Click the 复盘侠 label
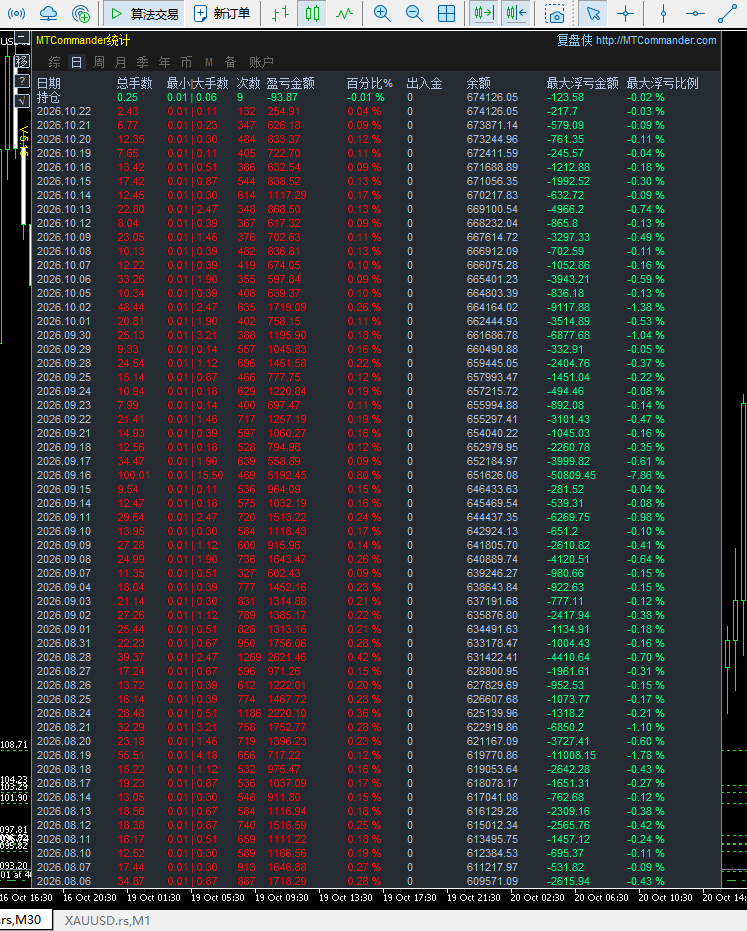Viewport: 747px width, 931px height. (x=574, y=40)
